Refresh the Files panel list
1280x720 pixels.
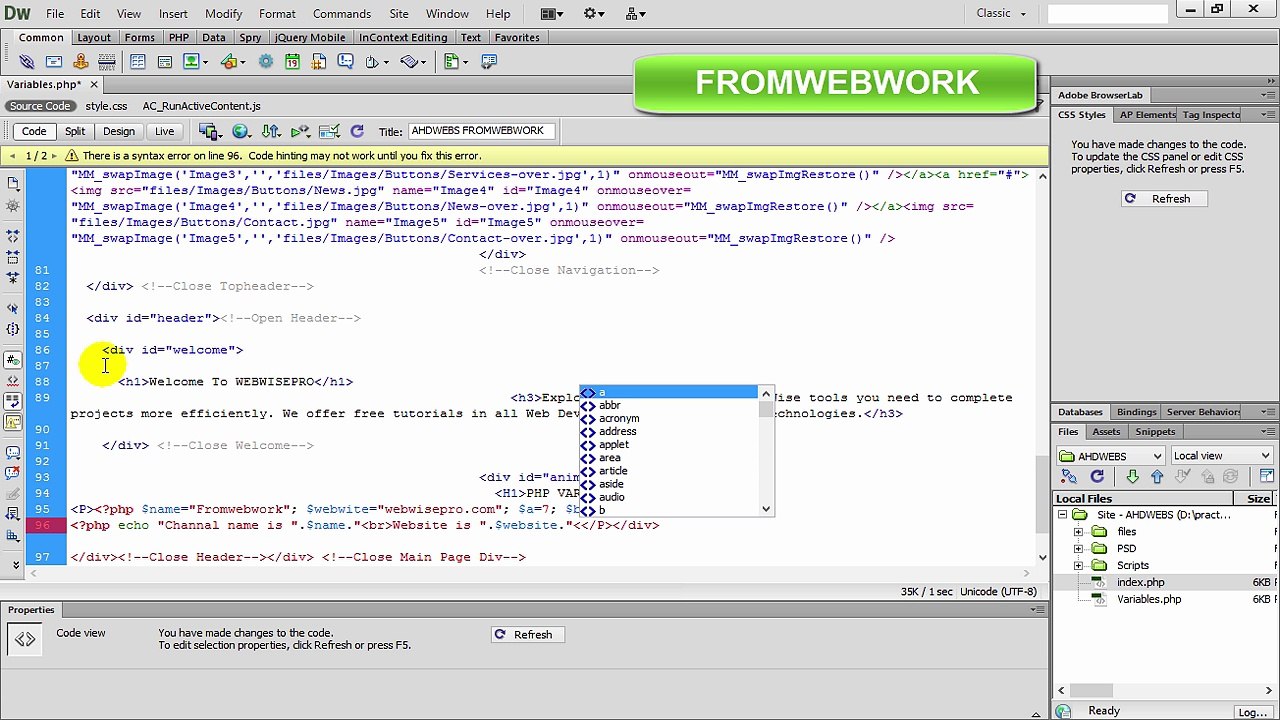1097,478
